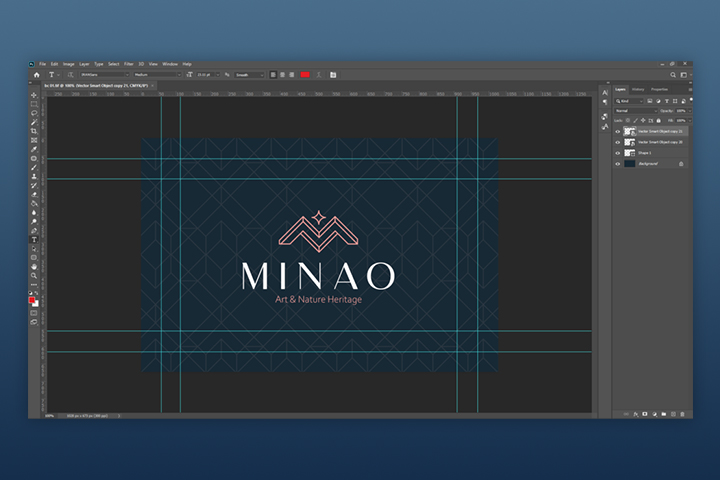Select the Frame tool
Image resolution: width=720 pixels, height=480 pixels.
[34, 140]
